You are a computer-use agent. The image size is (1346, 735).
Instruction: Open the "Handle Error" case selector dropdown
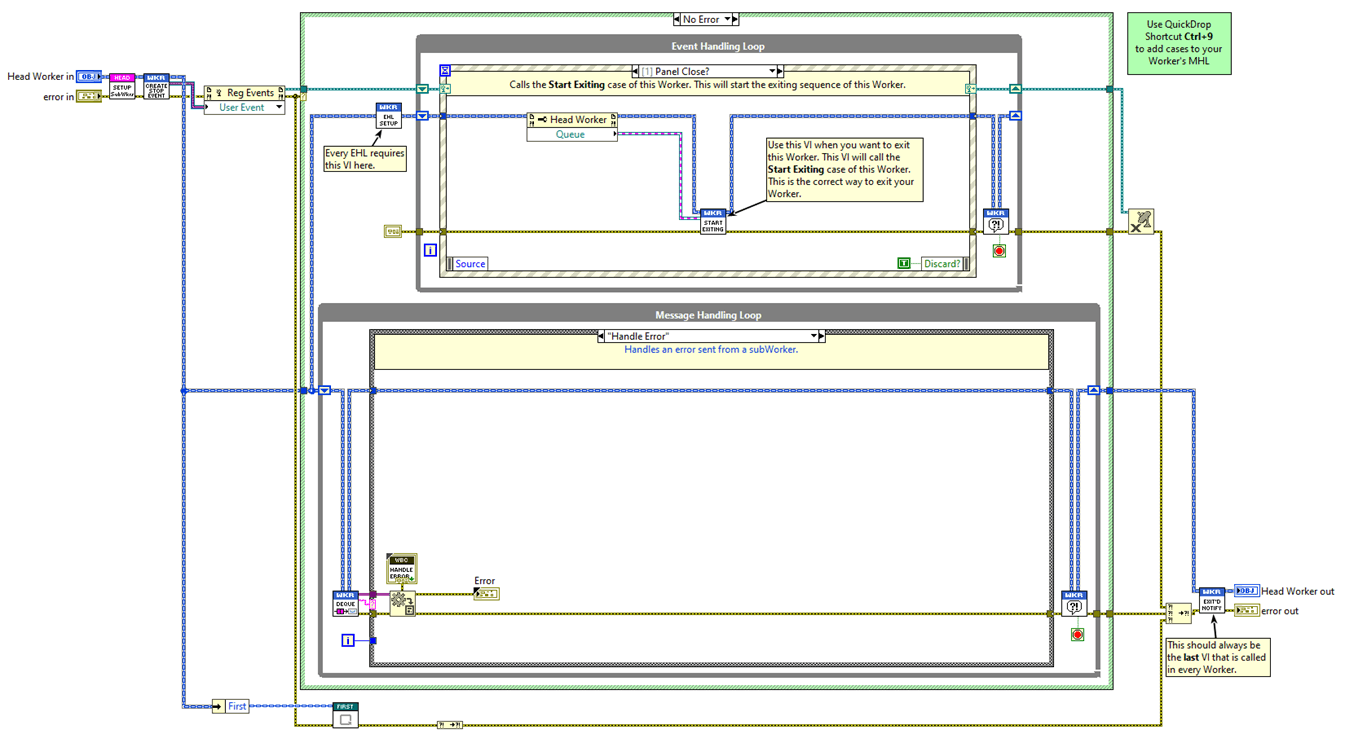tap(814, 336)
